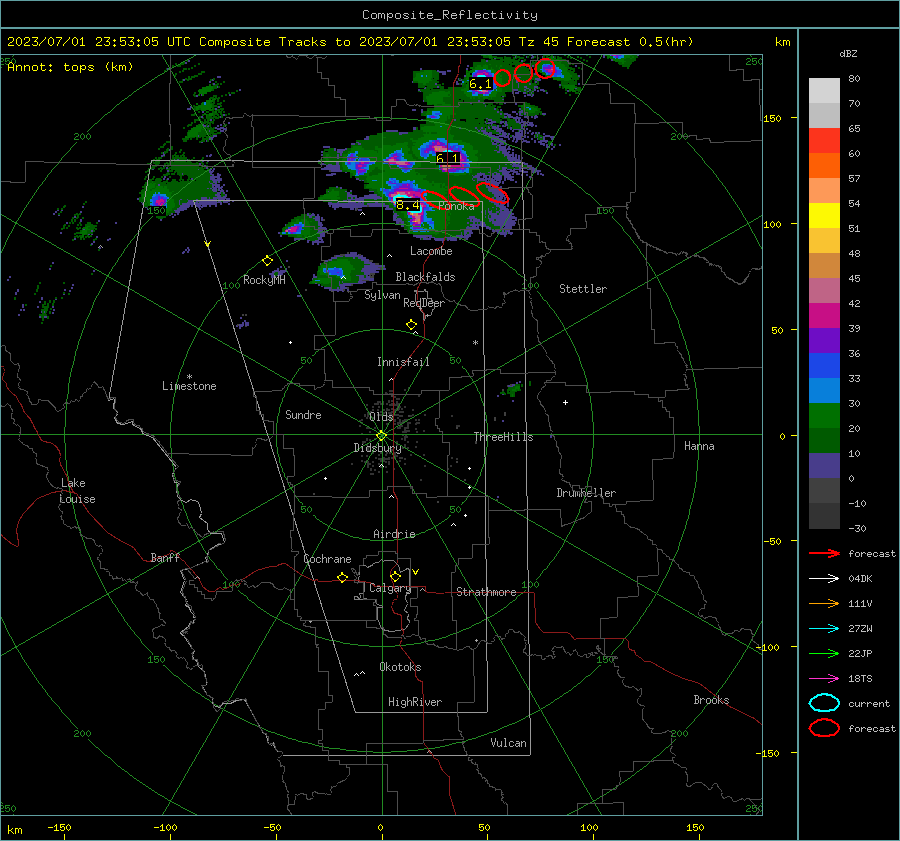Click the 6.1 top label beside red circles
This screenshot has width=900, height=841.
coord(480,84)
